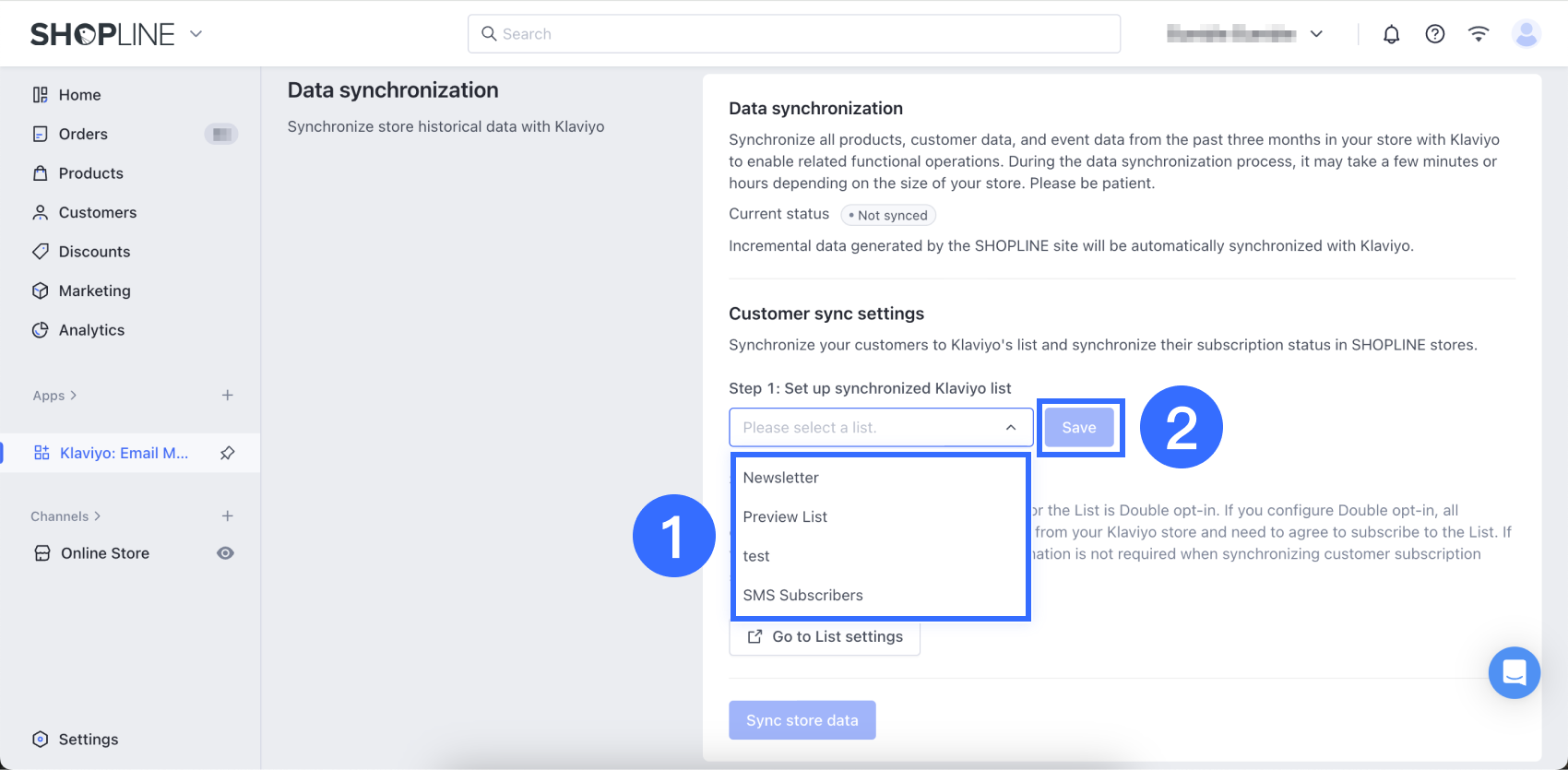This screenshot has height=770, width=1568.
Task: Click the notifications bell icon
Action: pyautogui.click(x=1391, y=34)
